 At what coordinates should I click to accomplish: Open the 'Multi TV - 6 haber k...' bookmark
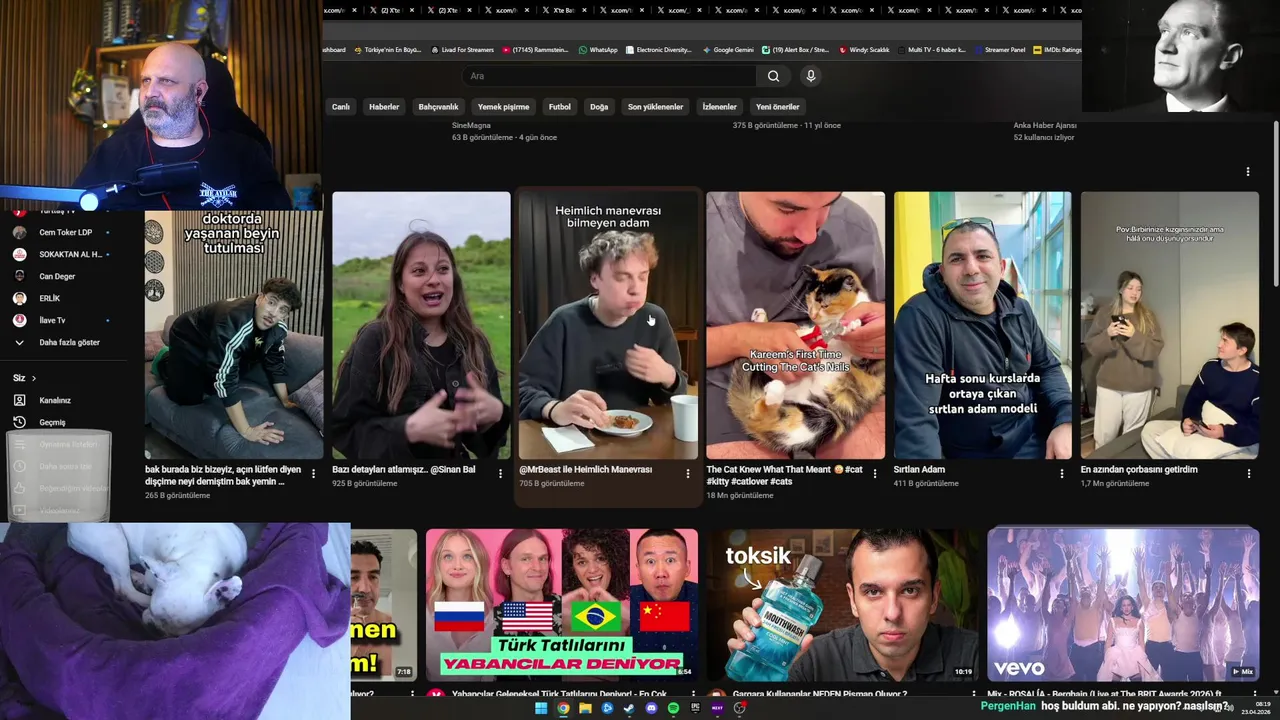pos(932,49)
